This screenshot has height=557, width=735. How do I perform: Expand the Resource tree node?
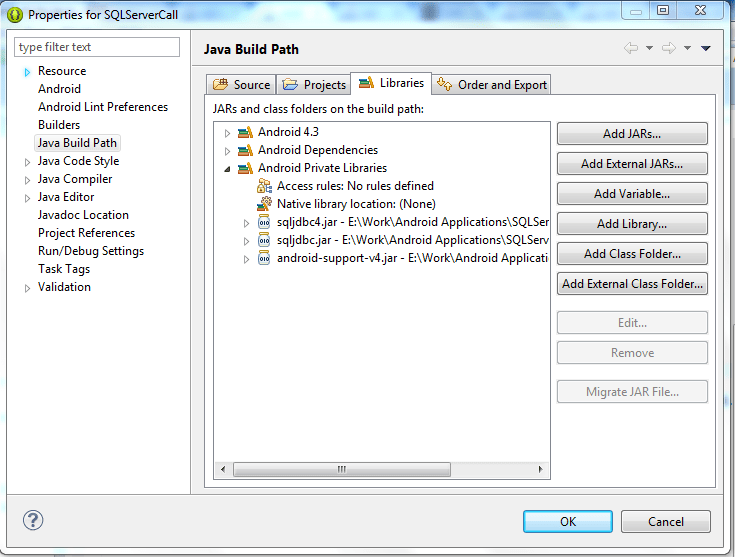click(27, 72)
